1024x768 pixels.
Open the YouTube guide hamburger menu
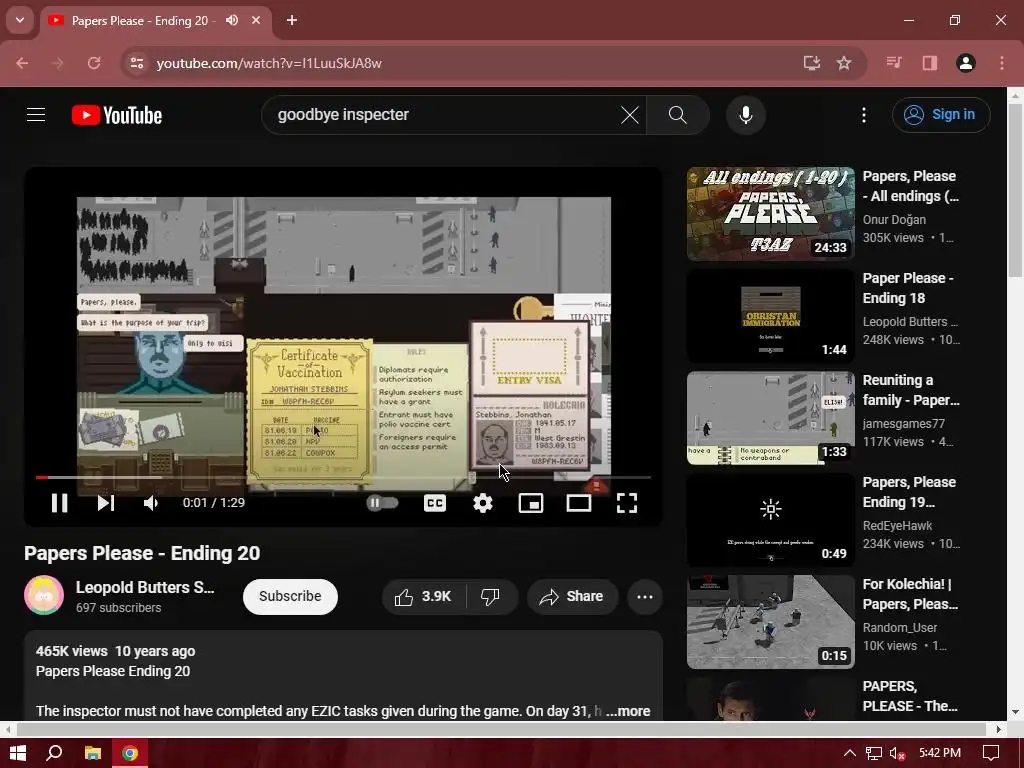(36, 115)
